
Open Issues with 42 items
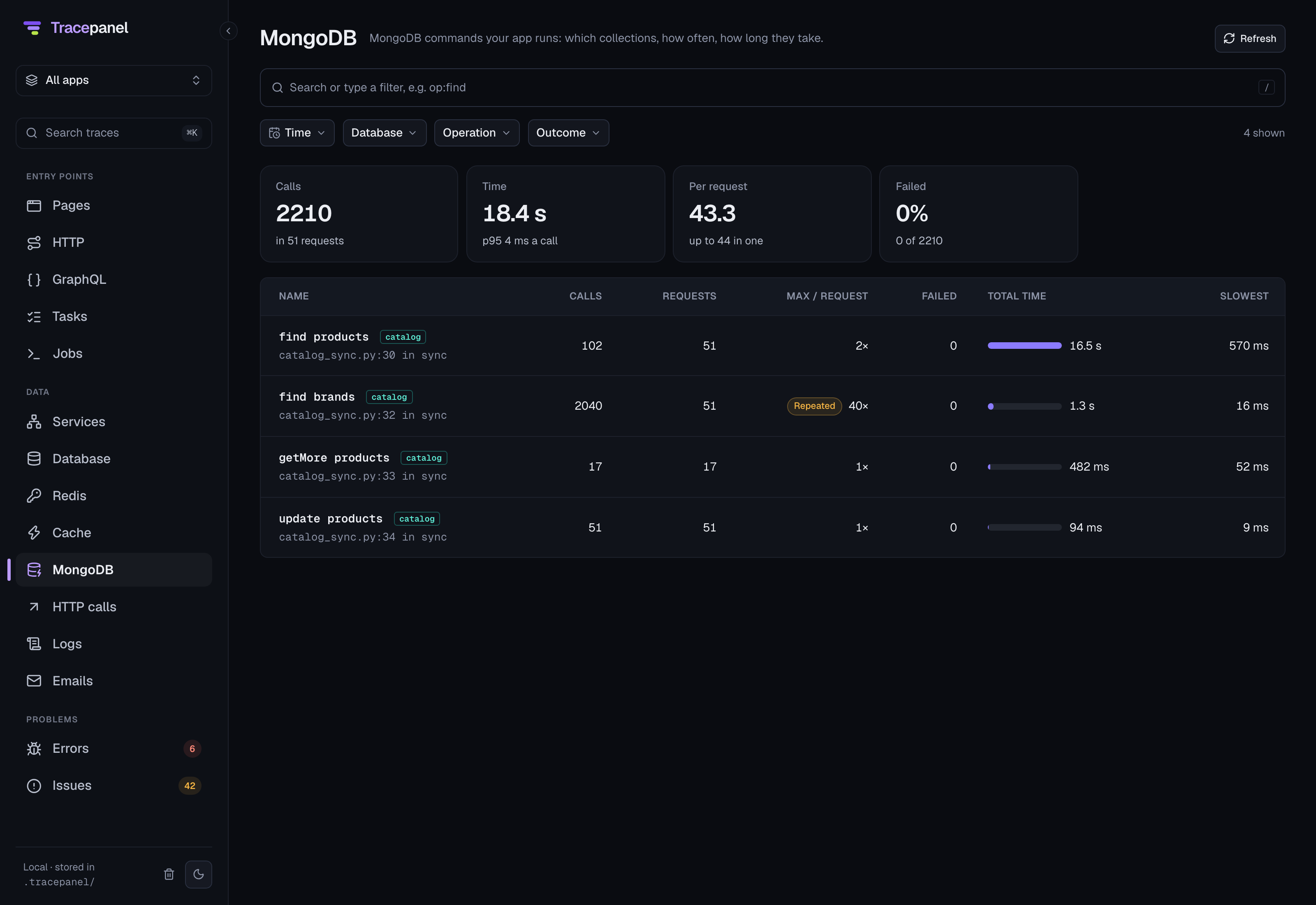(114, 785)
